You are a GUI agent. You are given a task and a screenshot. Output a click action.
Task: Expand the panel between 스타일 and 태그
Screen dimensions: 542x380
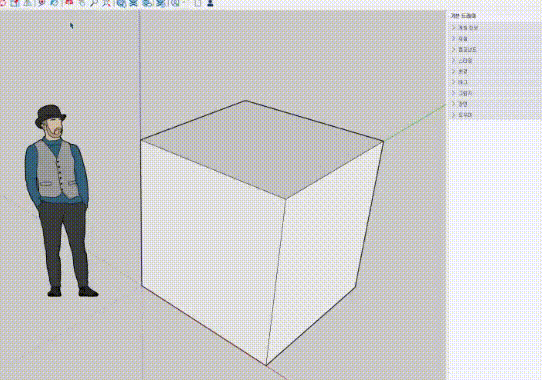click(x=495, y=71)
